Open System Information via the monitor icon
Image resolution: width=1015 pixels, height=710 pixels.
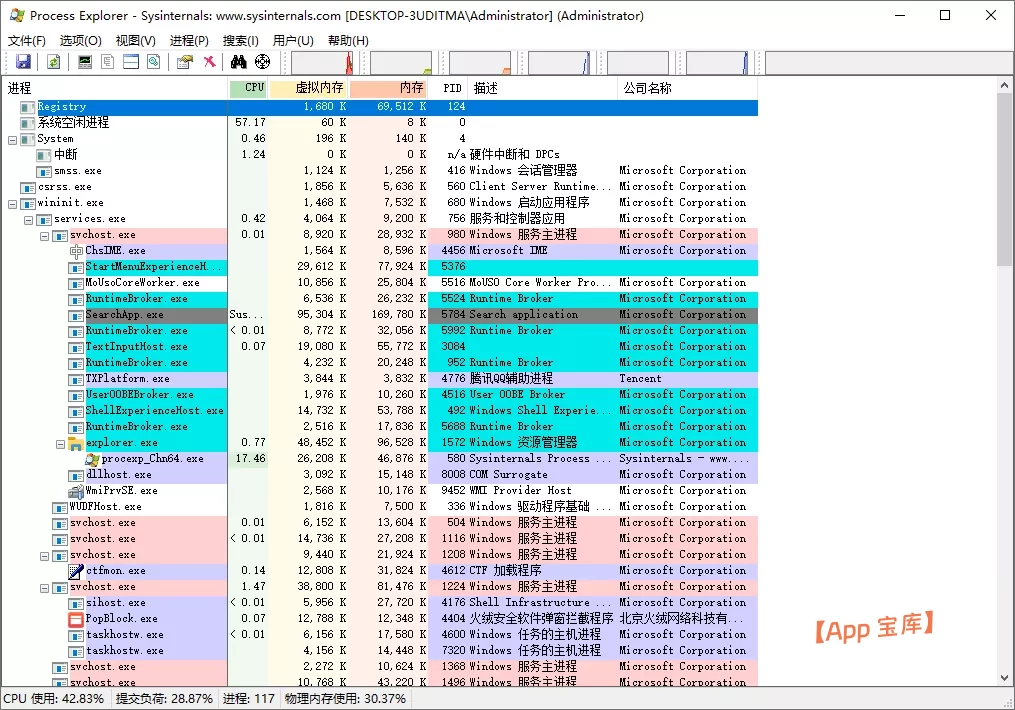click(85, 62)
